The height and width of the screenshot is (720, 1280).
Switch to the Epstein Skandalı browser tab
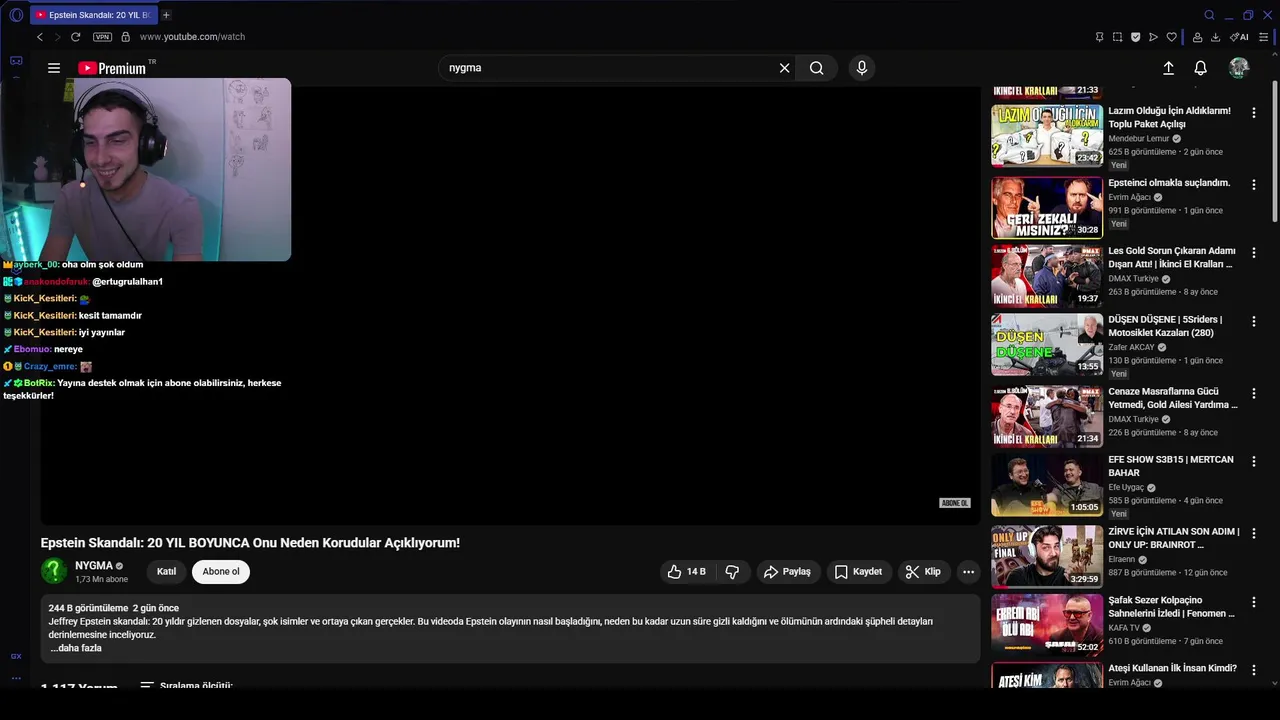coord(92,15)
